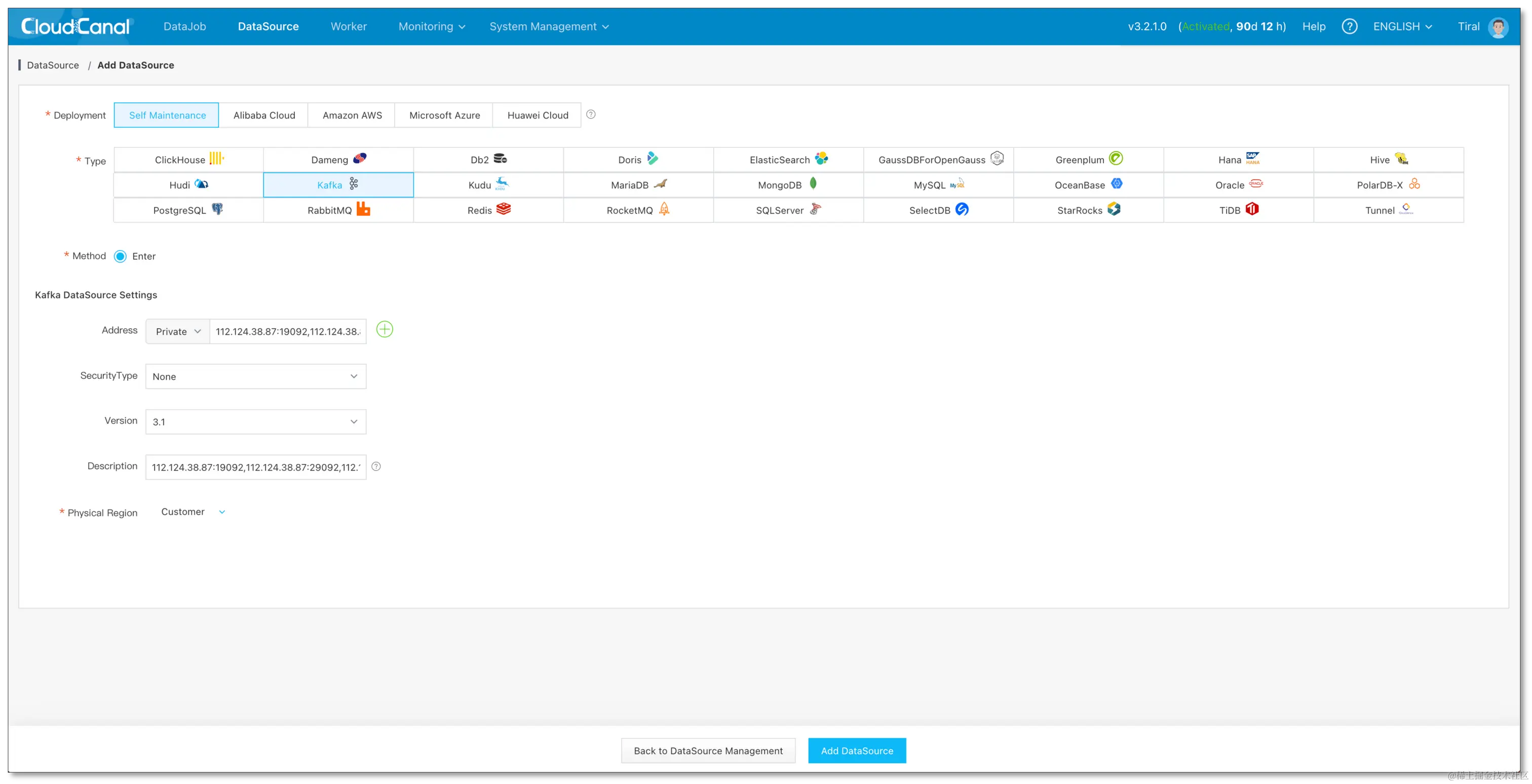This screenshot has width=1532, height=784.
Task: Open Deployment help question mark
Action: click(591, 114)
